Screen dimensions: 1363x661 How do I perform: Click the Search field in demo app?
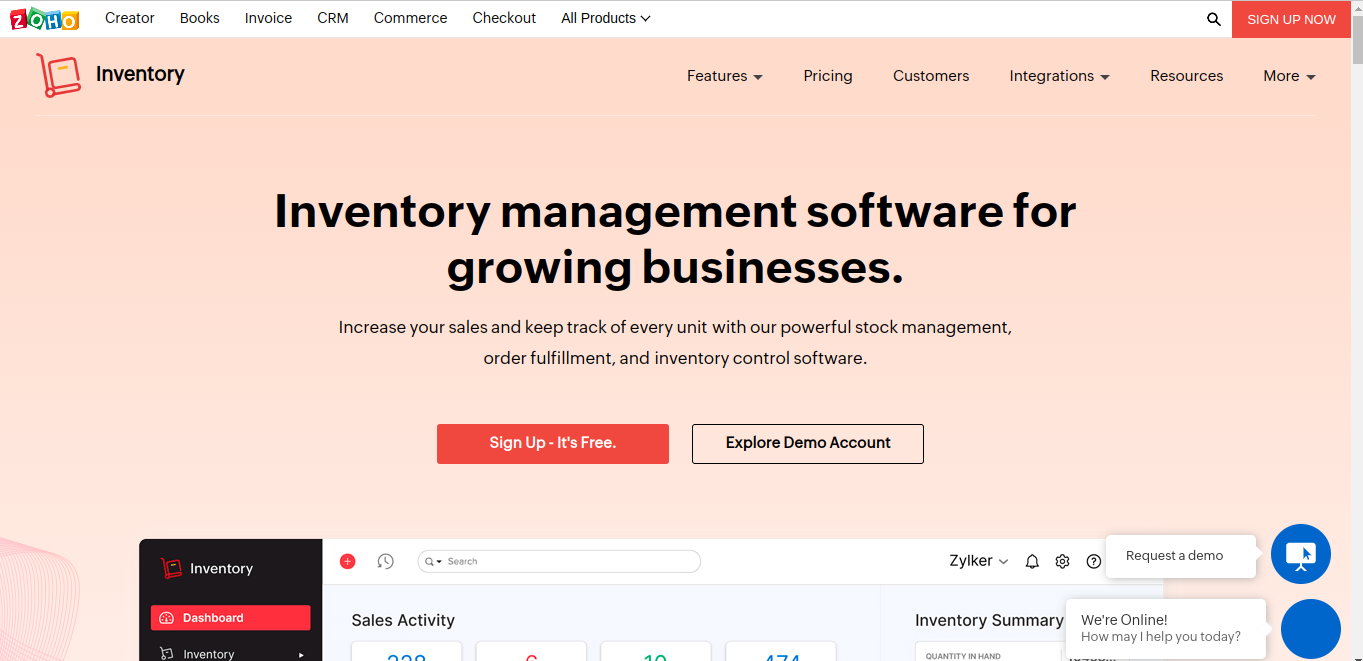[x=559, y=562]
